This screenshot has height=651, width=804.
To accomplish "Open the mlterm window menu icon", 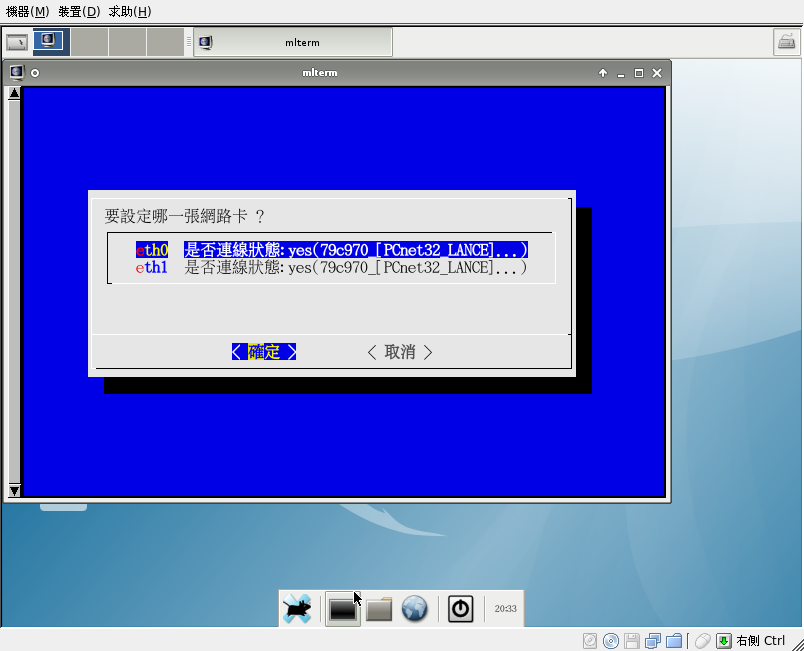I will click(16, 73).
